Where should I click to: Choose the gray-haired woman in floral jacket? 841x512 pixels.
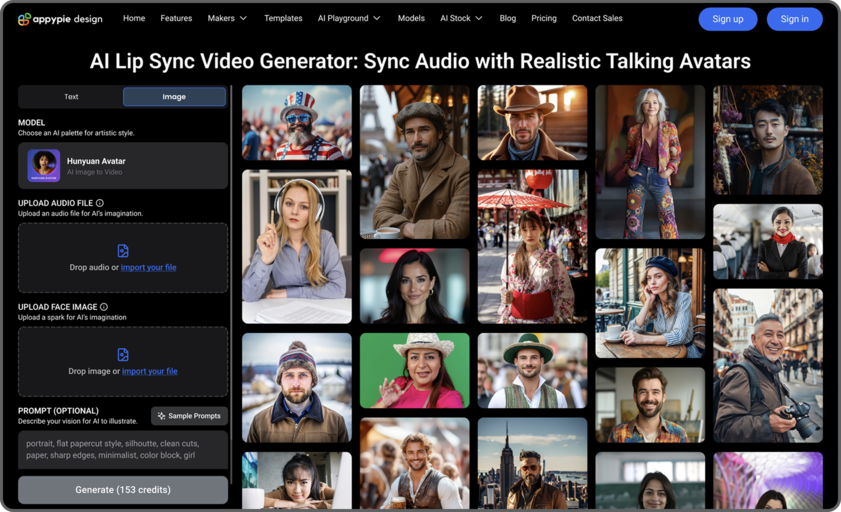click(x=650, y=162)
